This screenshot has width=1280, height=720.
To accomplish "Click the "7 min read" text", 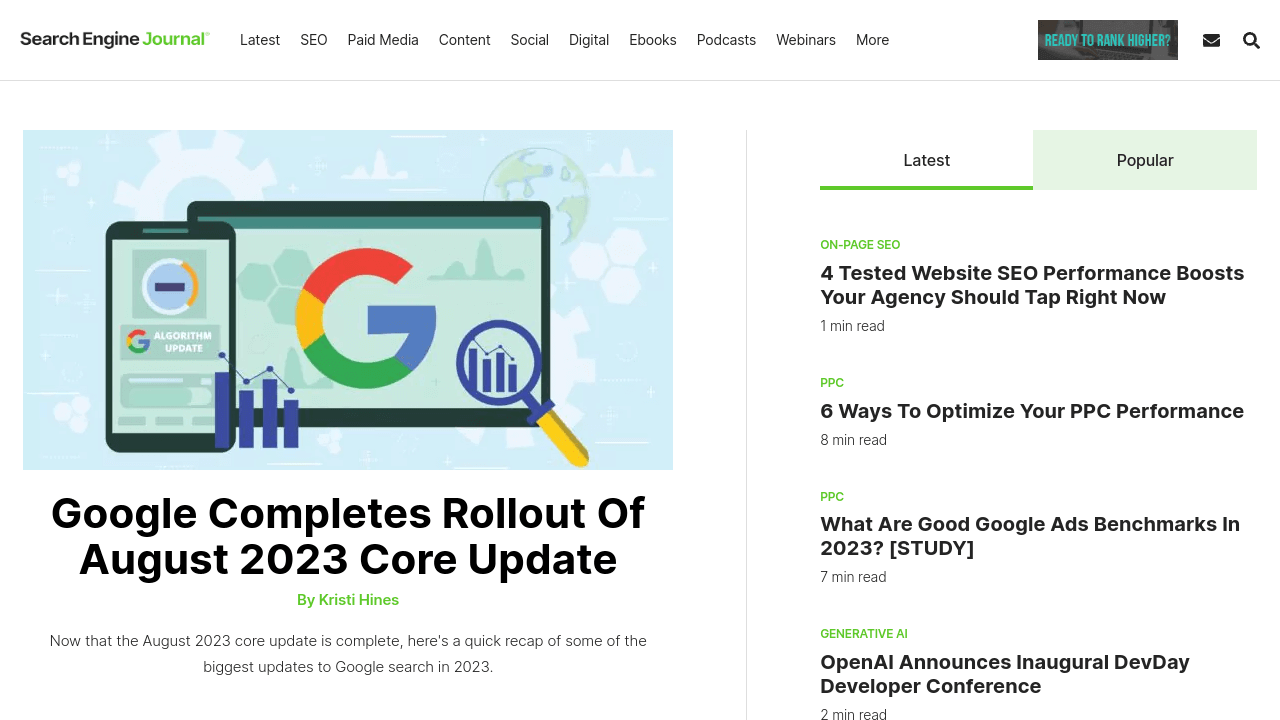I will click(853, 577).
